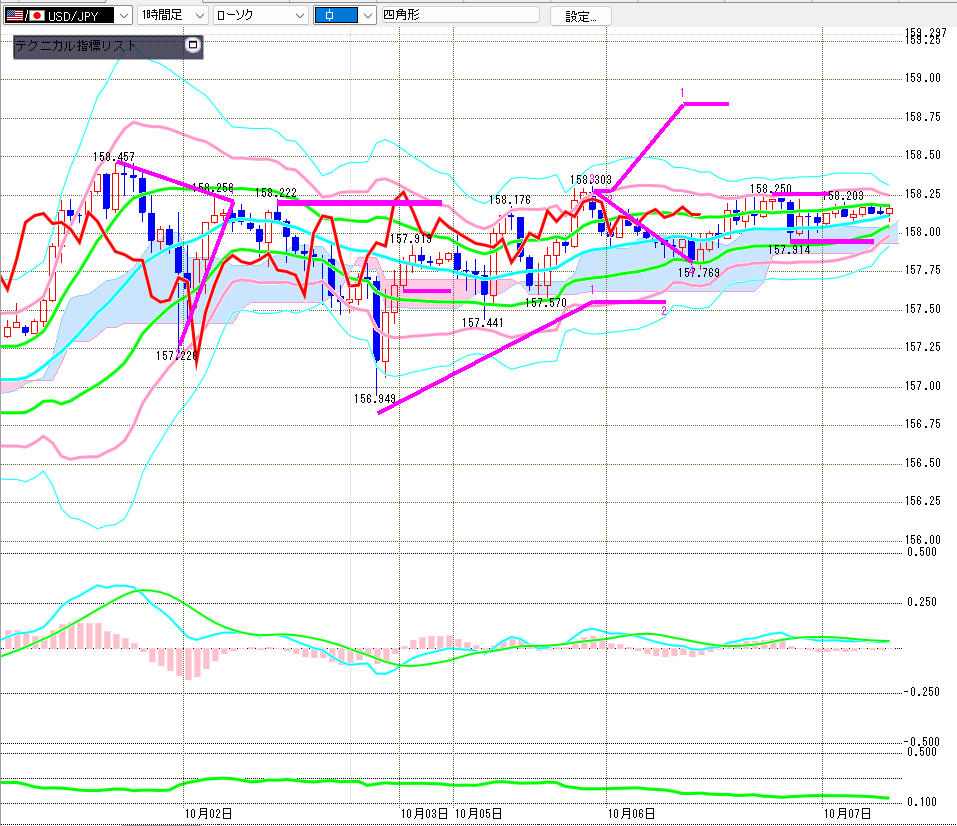
Task: Click the 159.00 price axis value
Action: (923, 78)
